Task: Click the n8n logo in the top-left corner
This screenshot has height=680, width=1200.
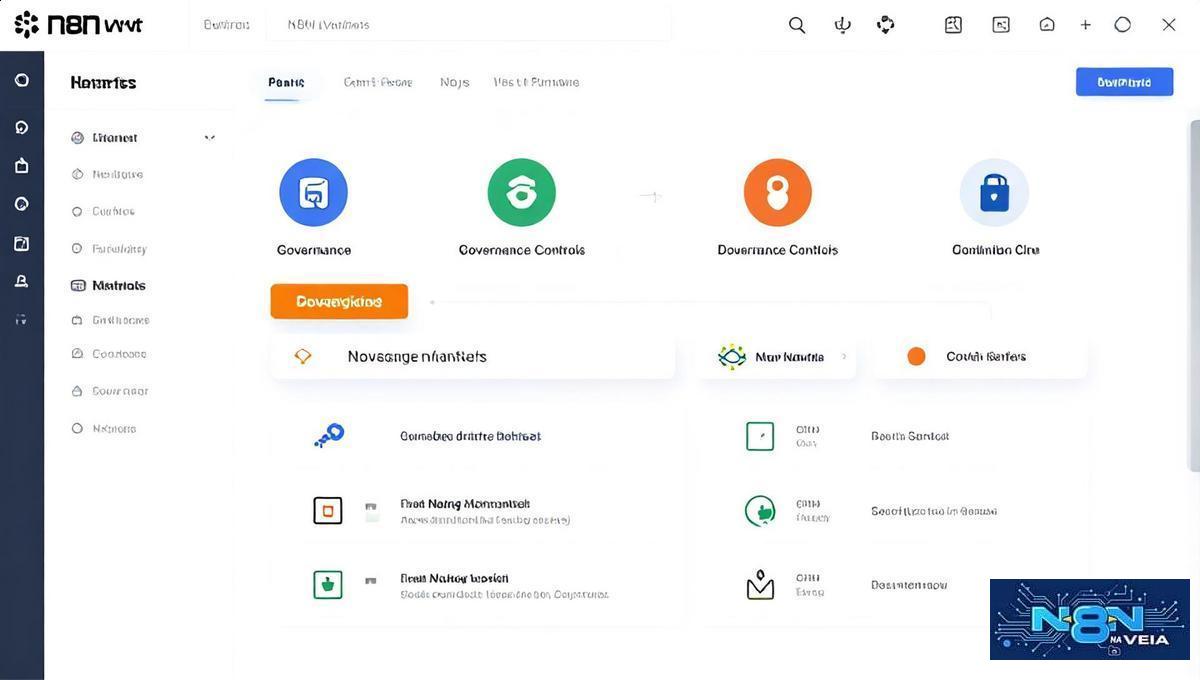Action: point(78,24)
